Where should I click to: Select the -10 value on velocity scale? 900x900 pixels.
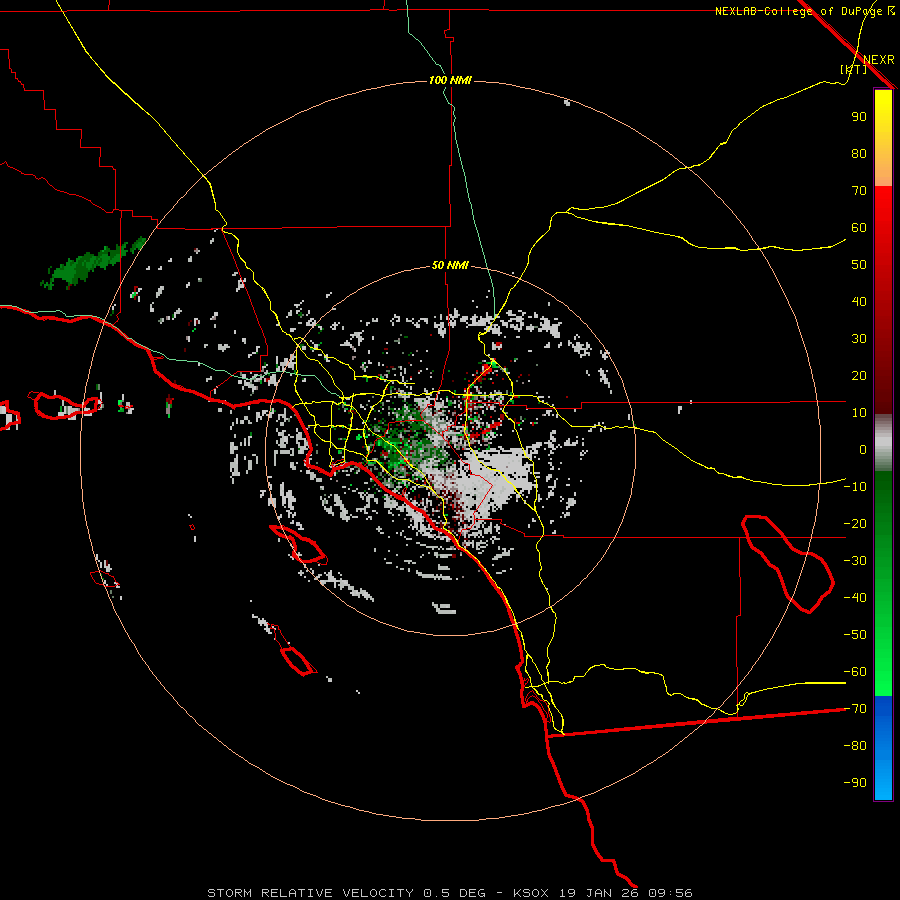(x=855, y=487)
